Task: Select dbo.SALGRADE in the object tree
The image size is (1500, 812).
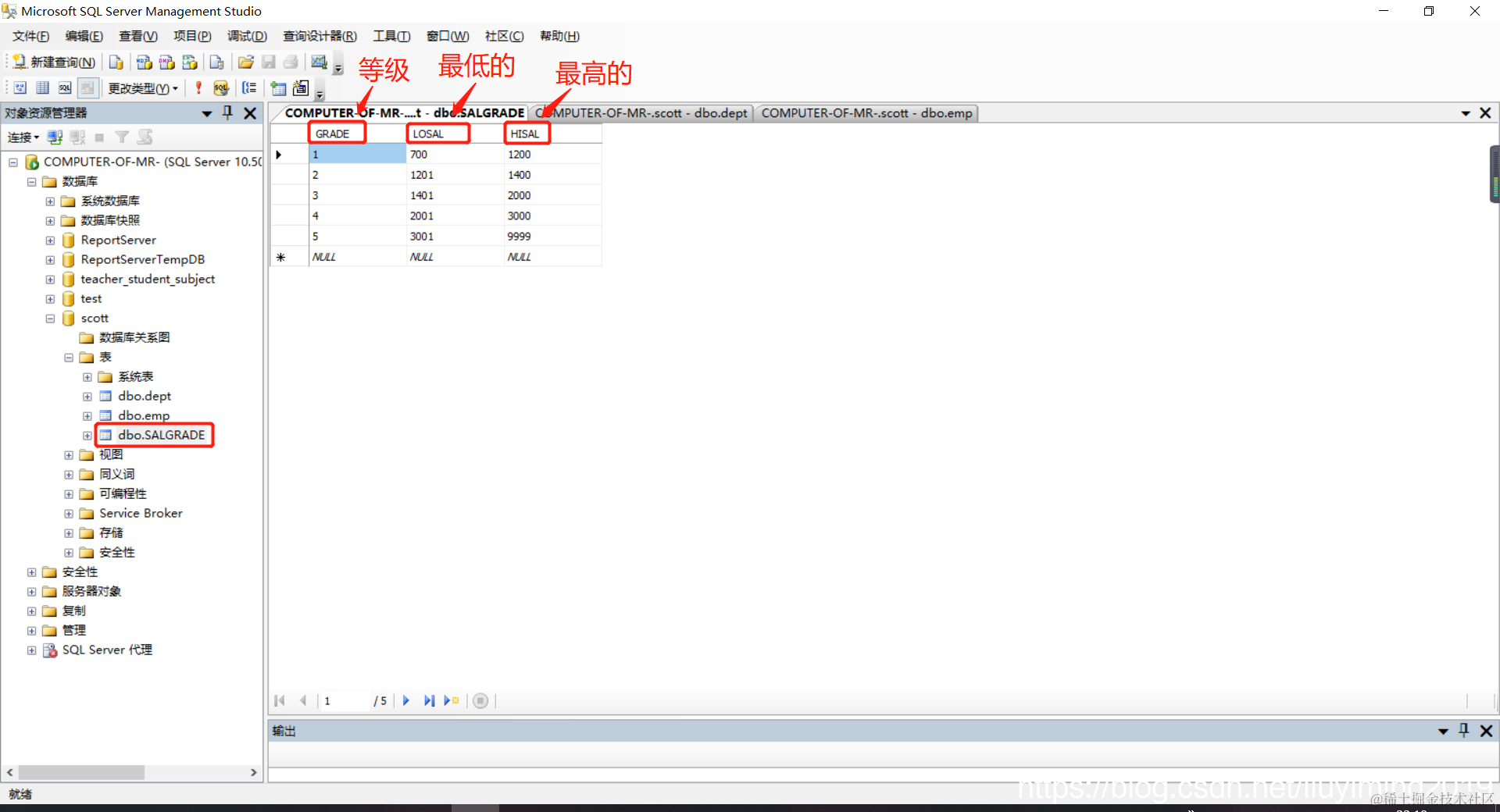Action: (161, 435)
